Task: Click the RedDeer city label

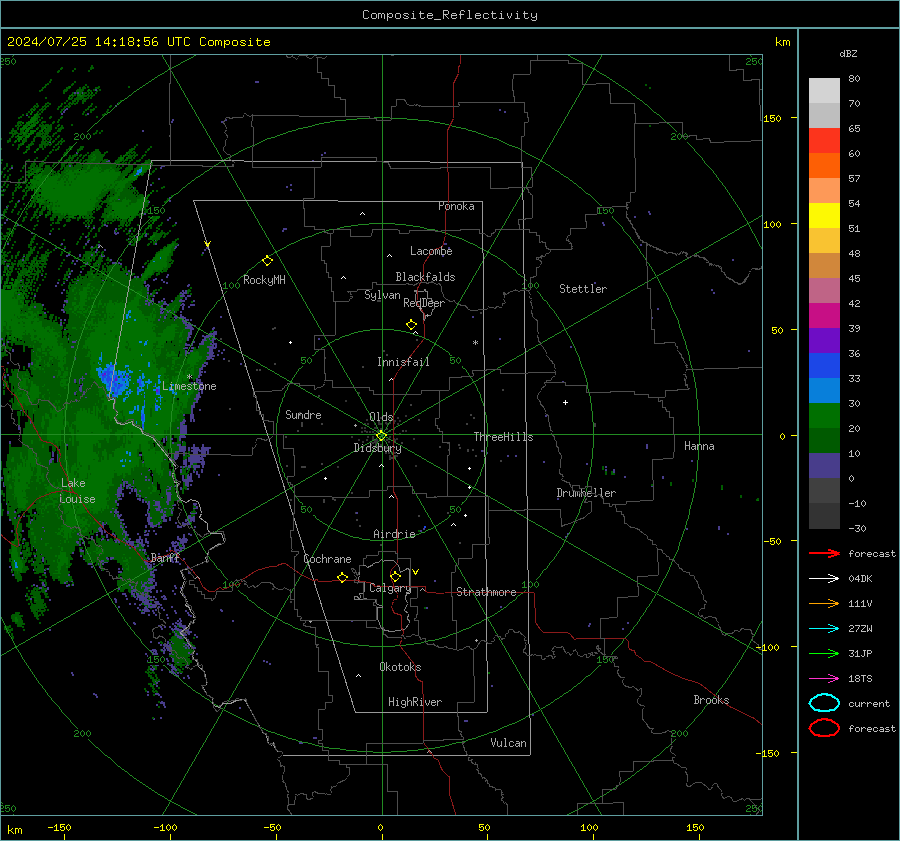Action: tap(424, 303)
